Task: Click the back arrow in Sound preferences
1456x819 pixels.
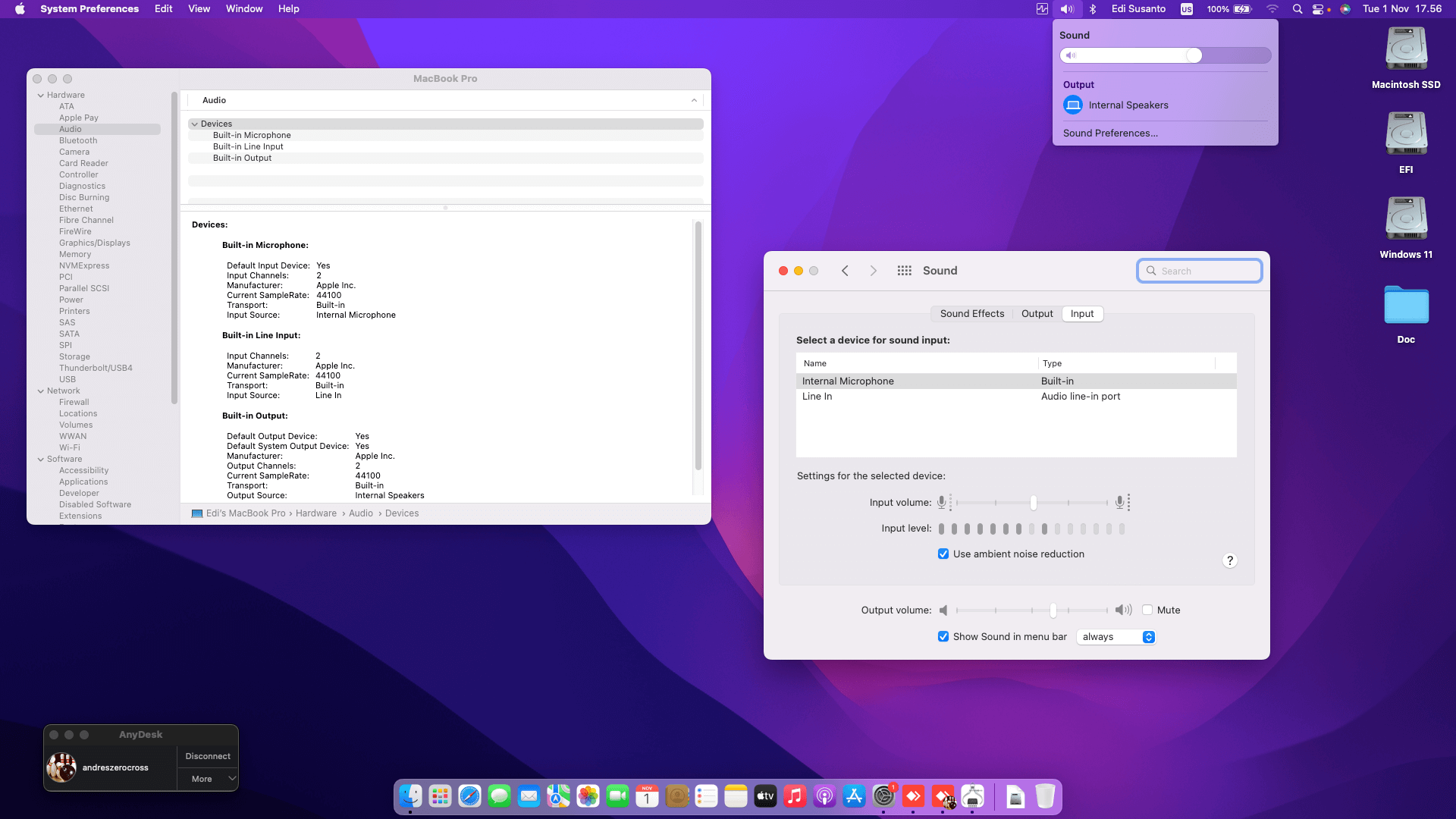Action: pyautogui.click(x=845, y=271)
